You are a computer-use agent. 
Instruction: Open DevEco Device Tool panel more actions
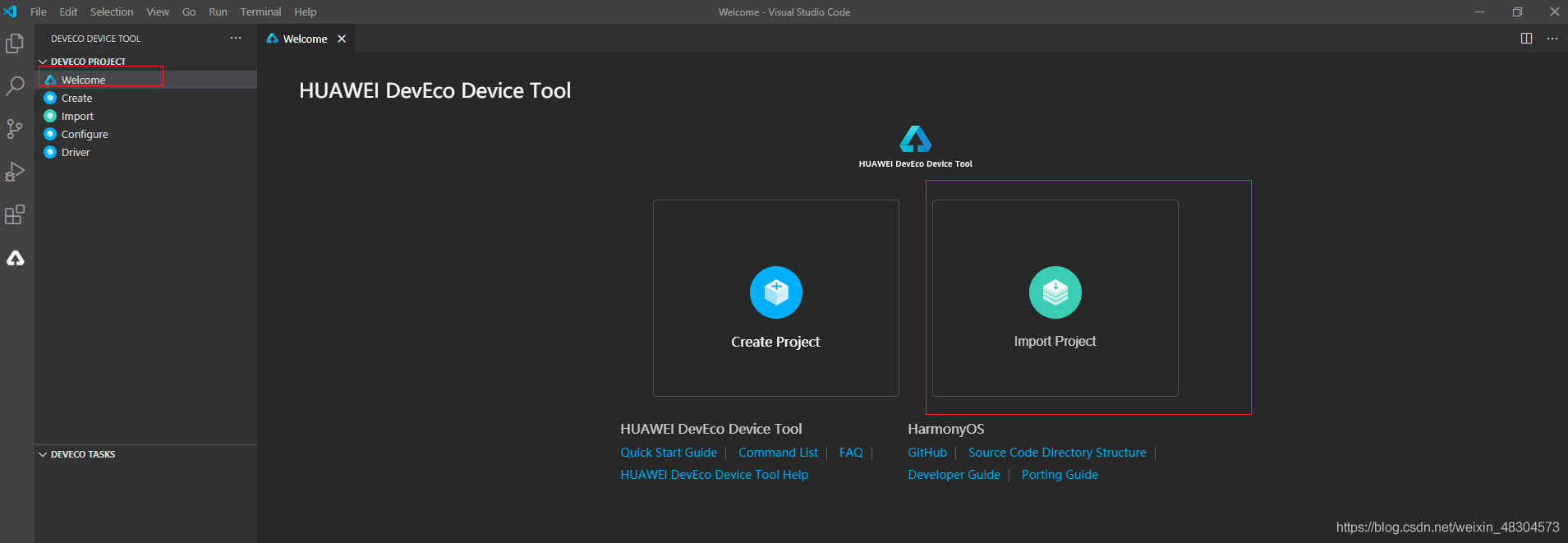[236, 38]
